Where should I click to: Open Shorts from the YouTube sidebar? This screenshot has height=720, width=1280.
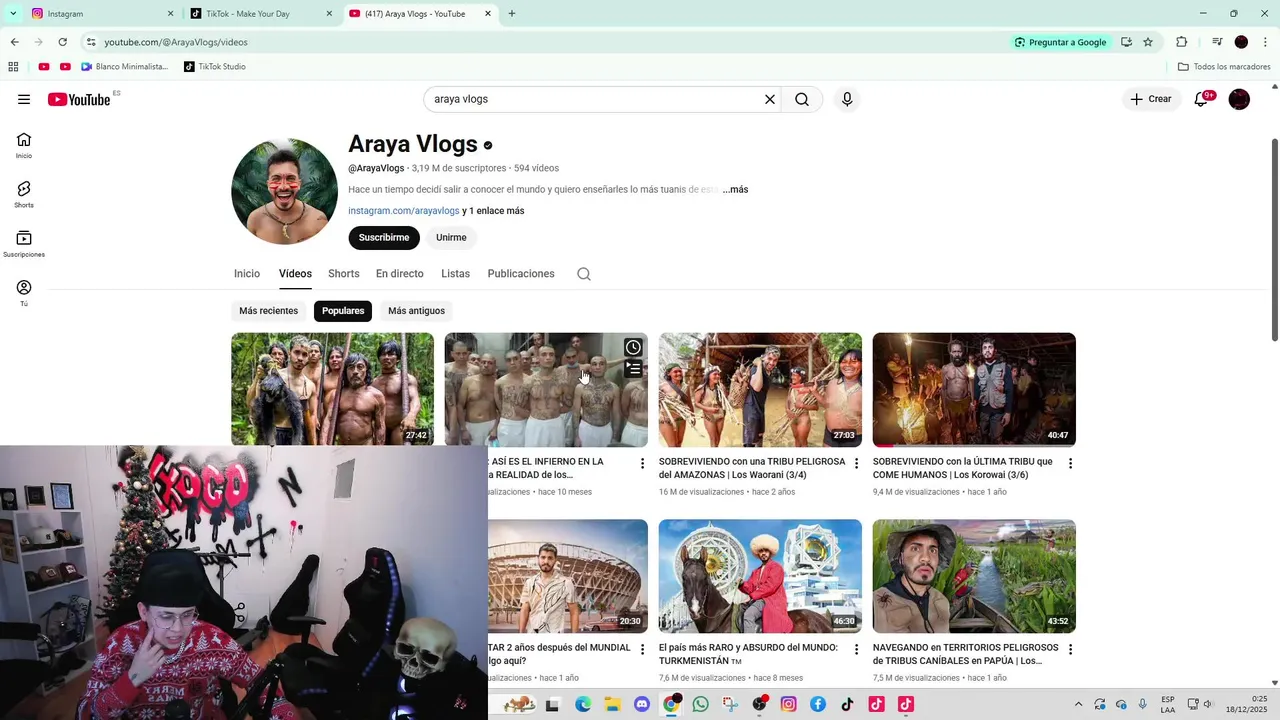click(24, 194)
